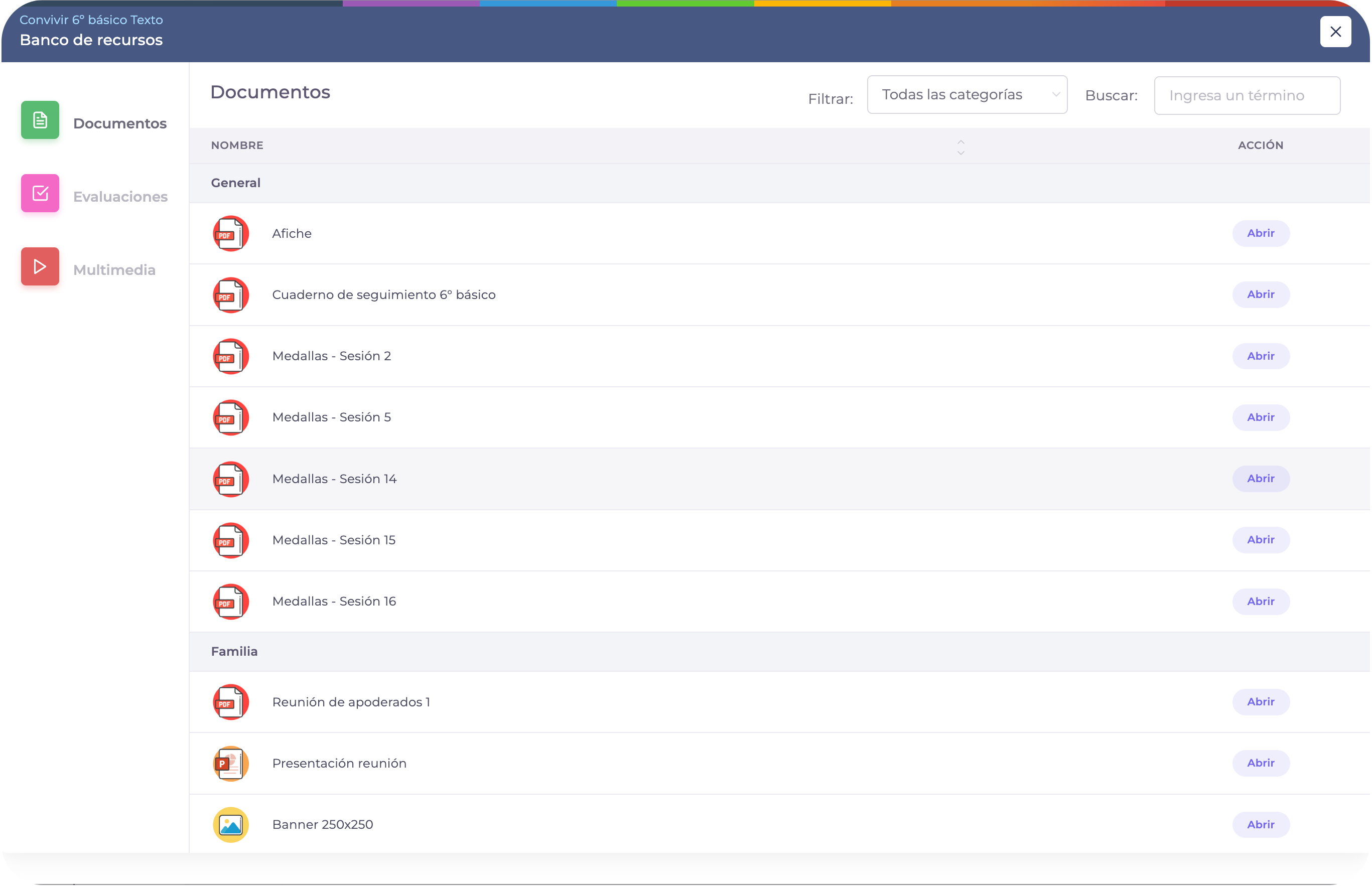Switch to the Documentos section label
Viewport: 1372px width, 886px height.
(120, 124)
